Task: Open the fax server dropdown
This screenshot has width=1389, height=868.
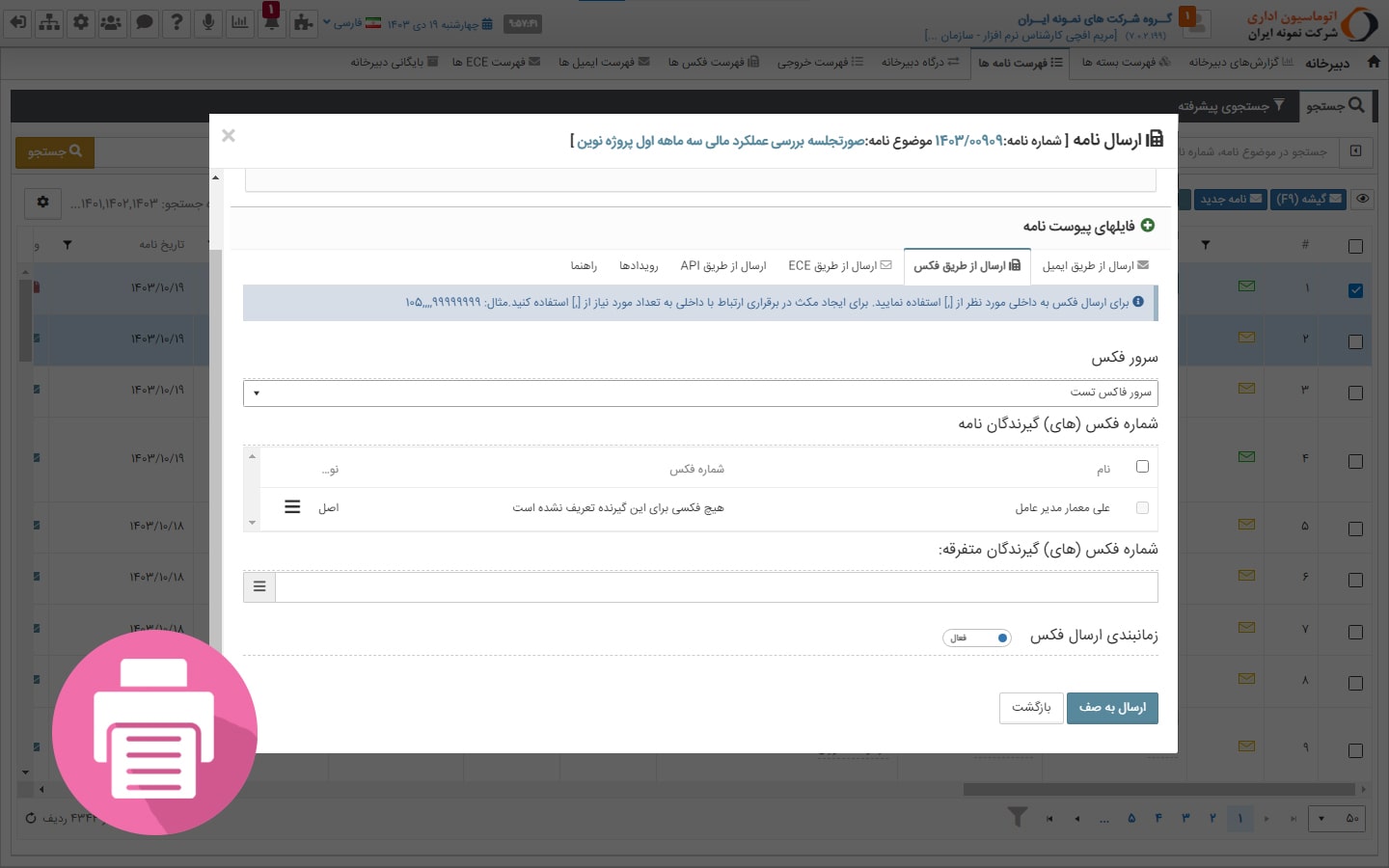Action: point(700,393)
